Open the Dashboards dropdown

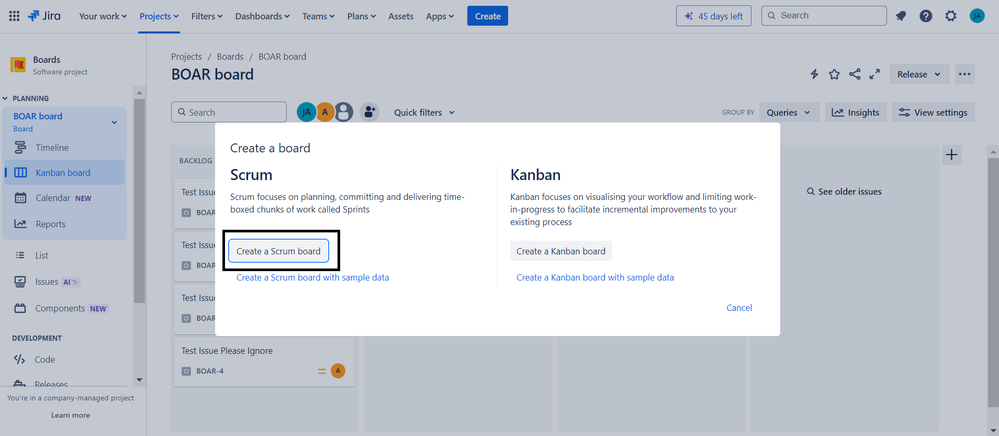point(262,17)
